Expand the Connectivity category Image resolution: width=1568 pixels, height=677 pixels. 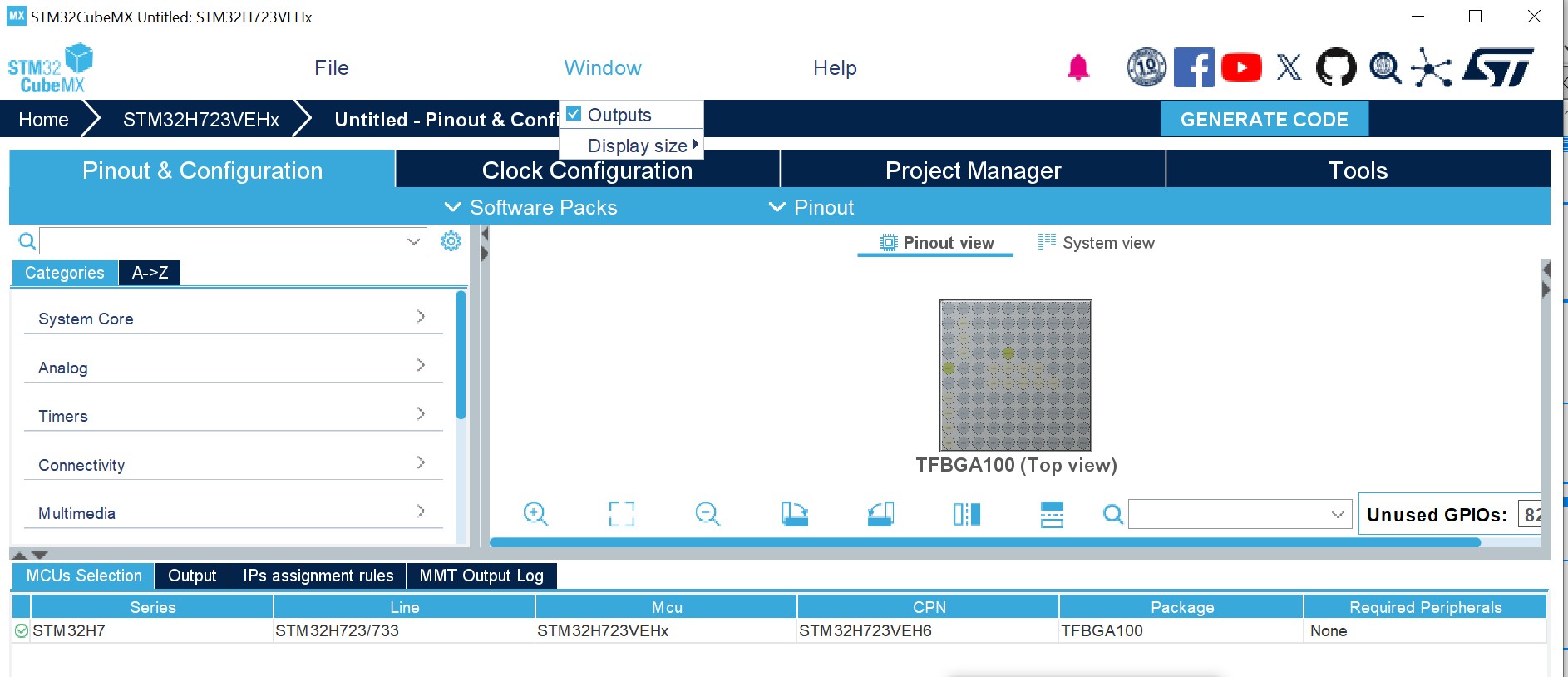(x=233, y=464)
